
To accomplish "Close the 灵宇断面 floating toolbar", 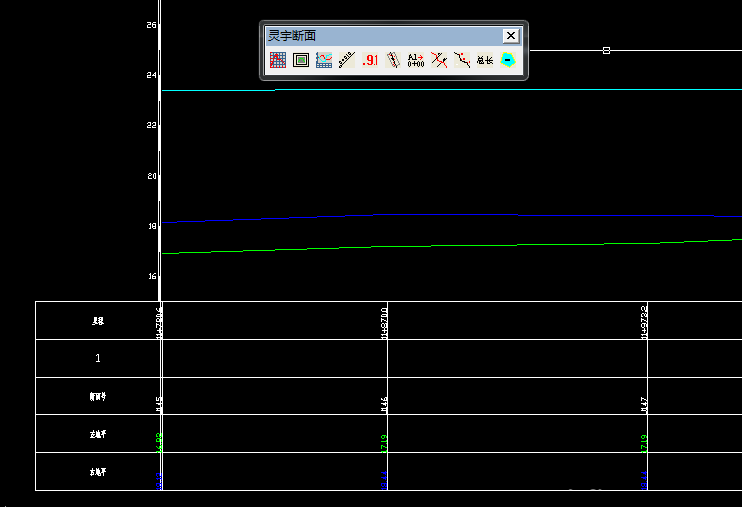I will (x=510, y=36).
